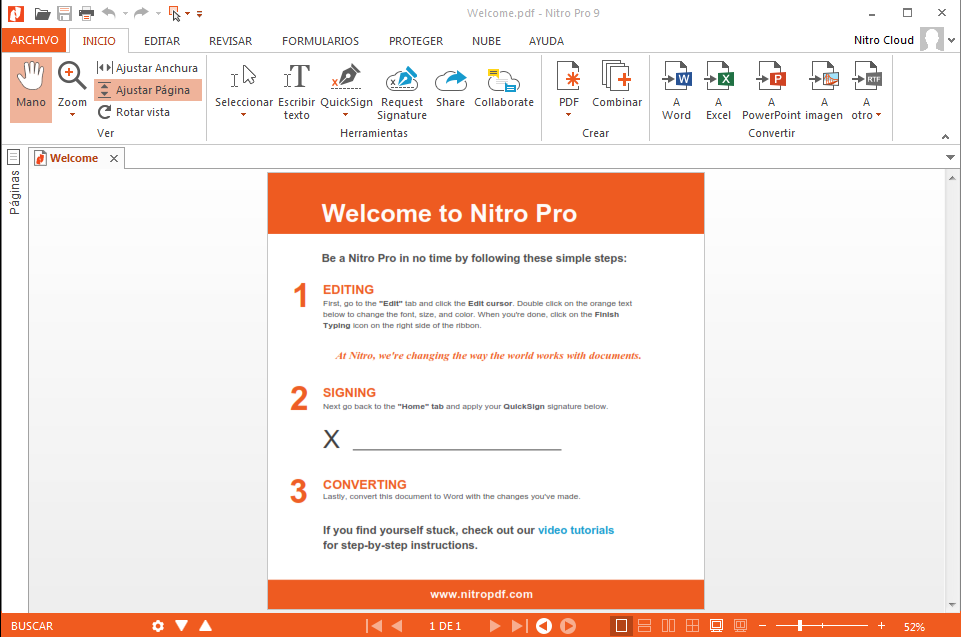The height and width of the screenshot is (637, 961).
Task: Expand the Páginas side panel
Action: click(x=13, y=181)
